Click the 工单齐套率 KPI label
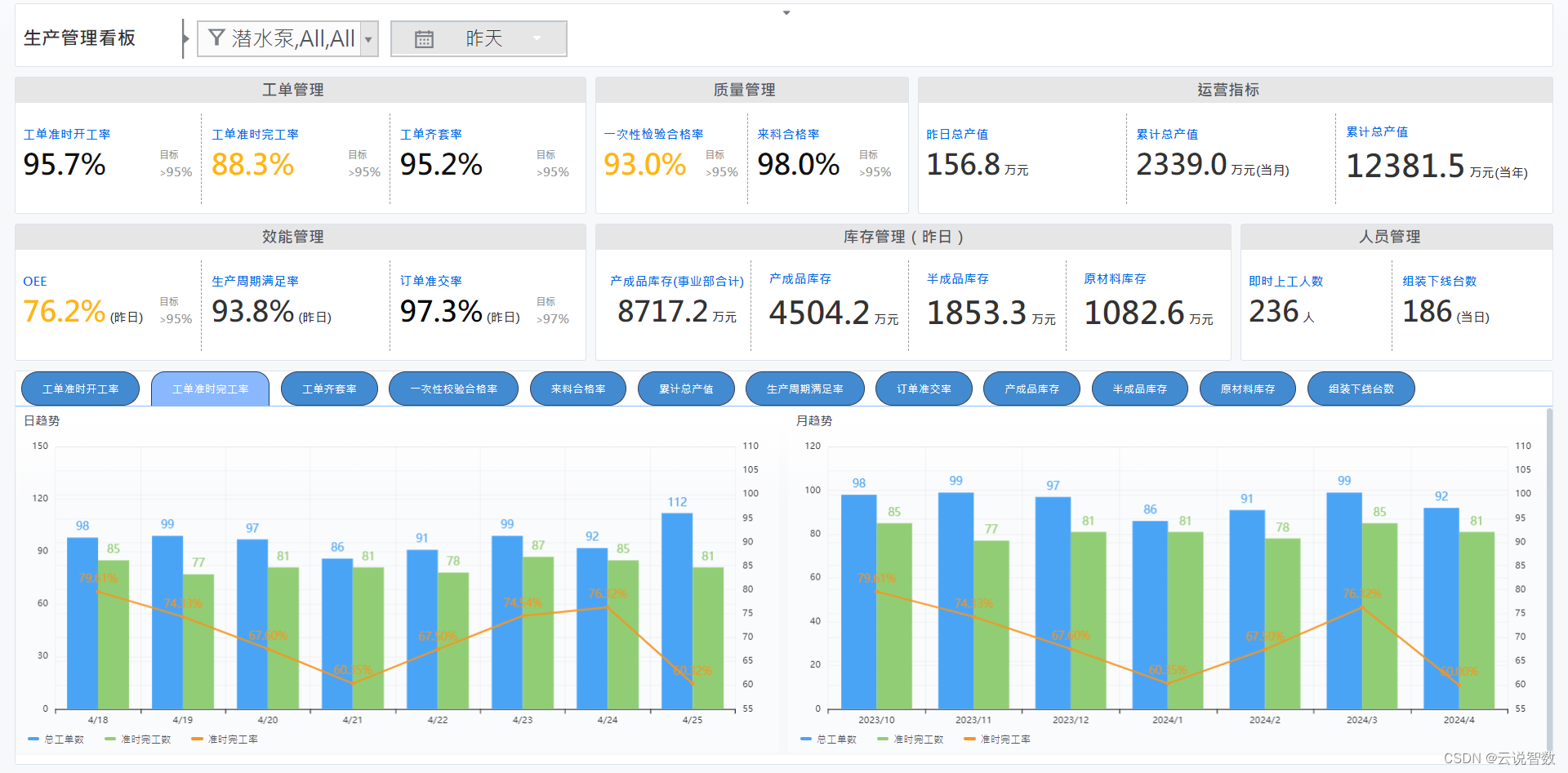 click(x=431, y=134)
